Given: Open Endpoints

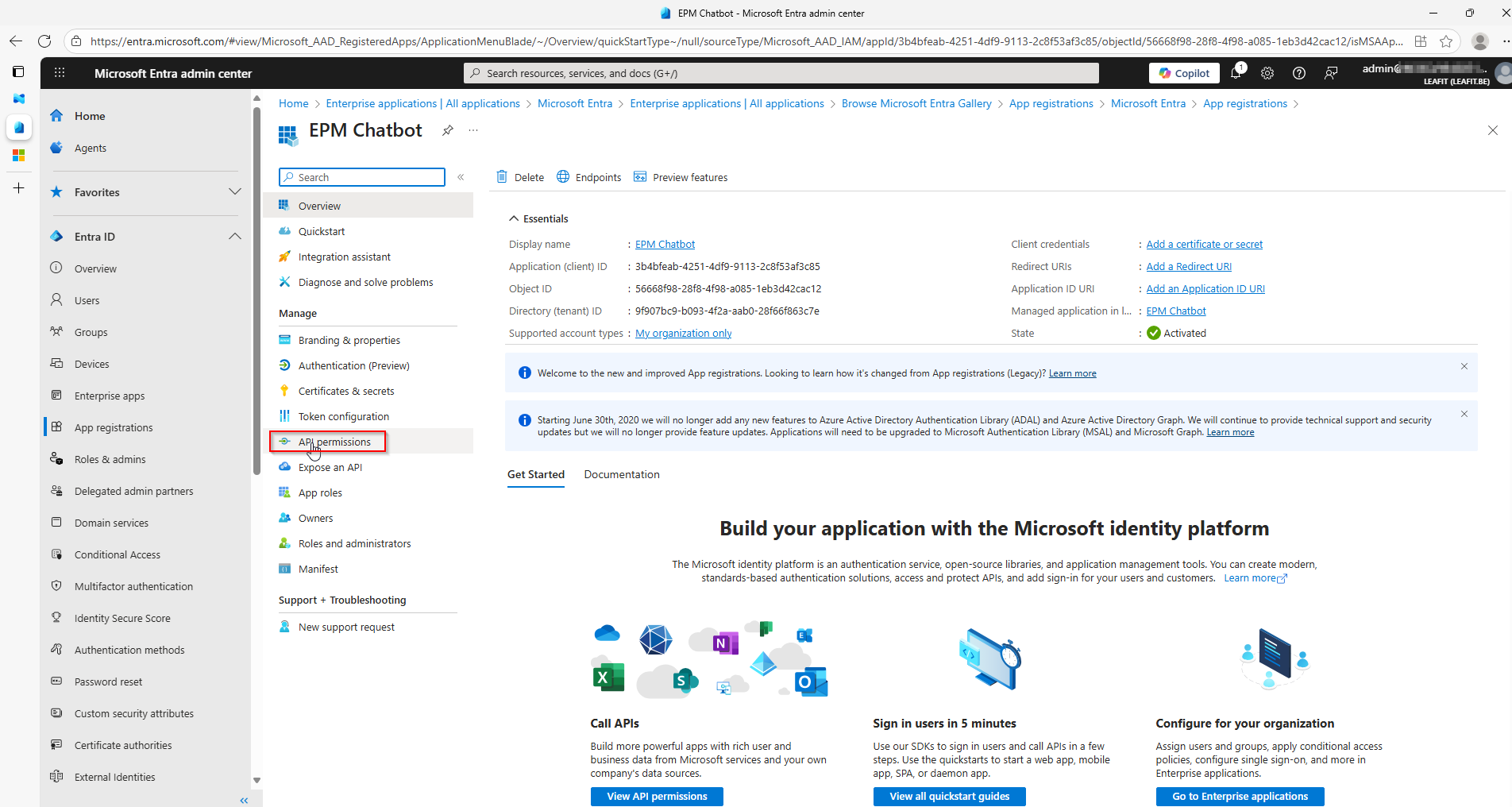Looking at the screenshot, I should [x=589, y=177].
